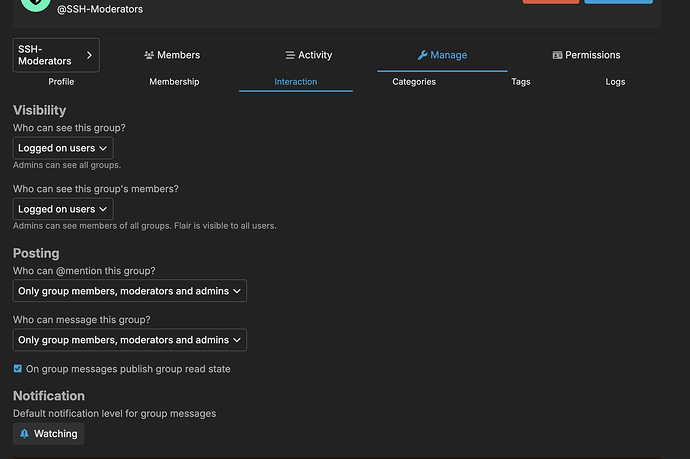Select the Interaction sub-tab
The width and height of the screenshot is (690, 459).
pyautogui.click(x=296, y=82)
